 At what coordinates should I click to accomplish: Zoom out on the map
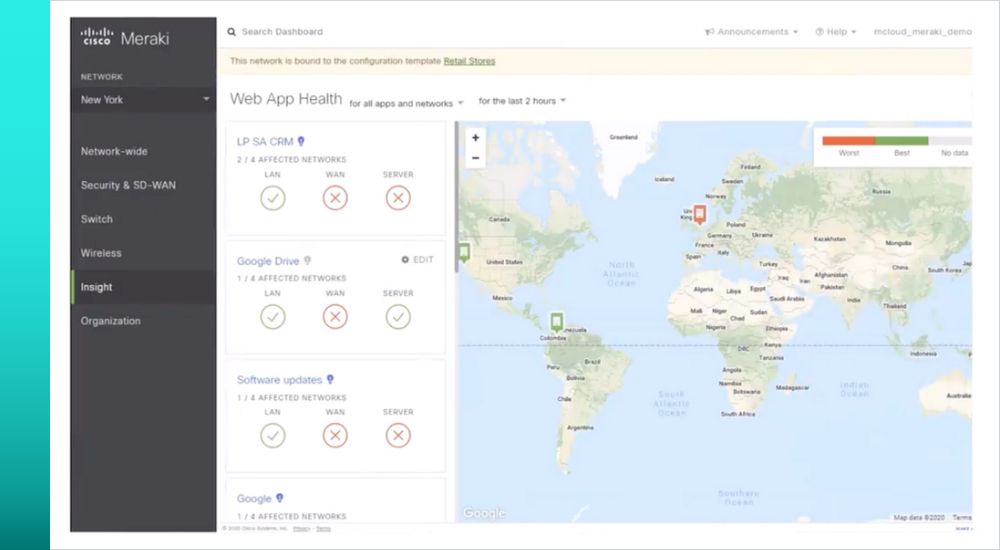pos(475,158)
